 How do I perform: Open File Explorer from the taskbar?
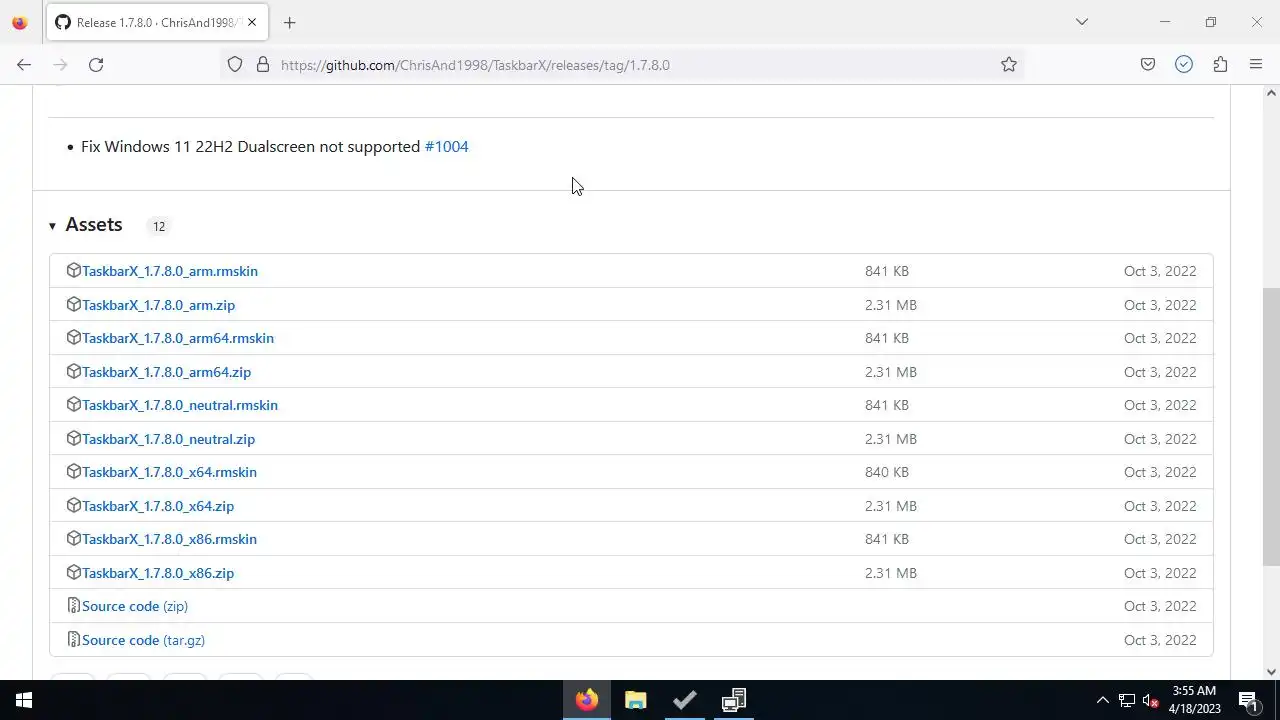click(x=636, y=700)
